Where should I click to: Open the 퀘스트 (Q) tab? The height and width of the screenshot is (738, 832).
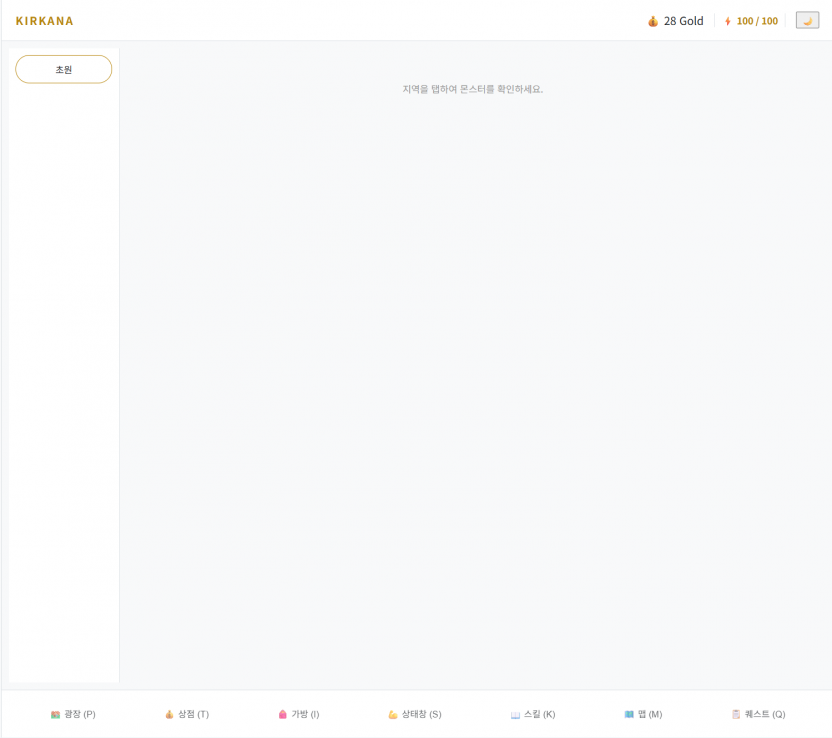pos(765,715)
